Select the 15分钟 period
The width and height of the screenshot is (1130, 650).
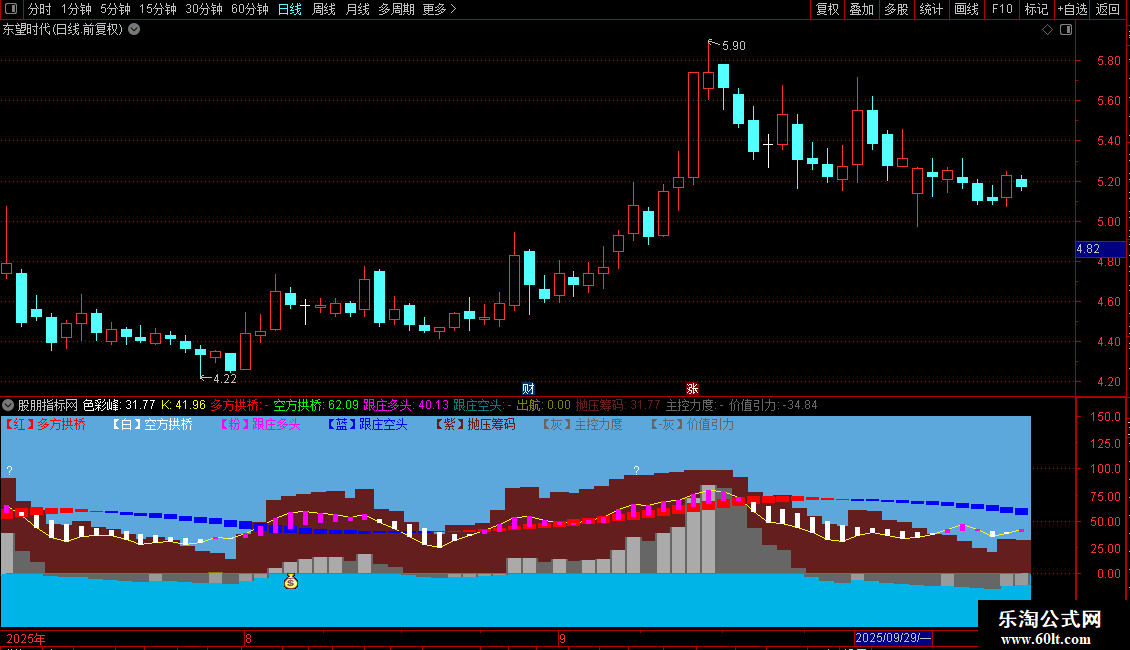tap(158, 9)
